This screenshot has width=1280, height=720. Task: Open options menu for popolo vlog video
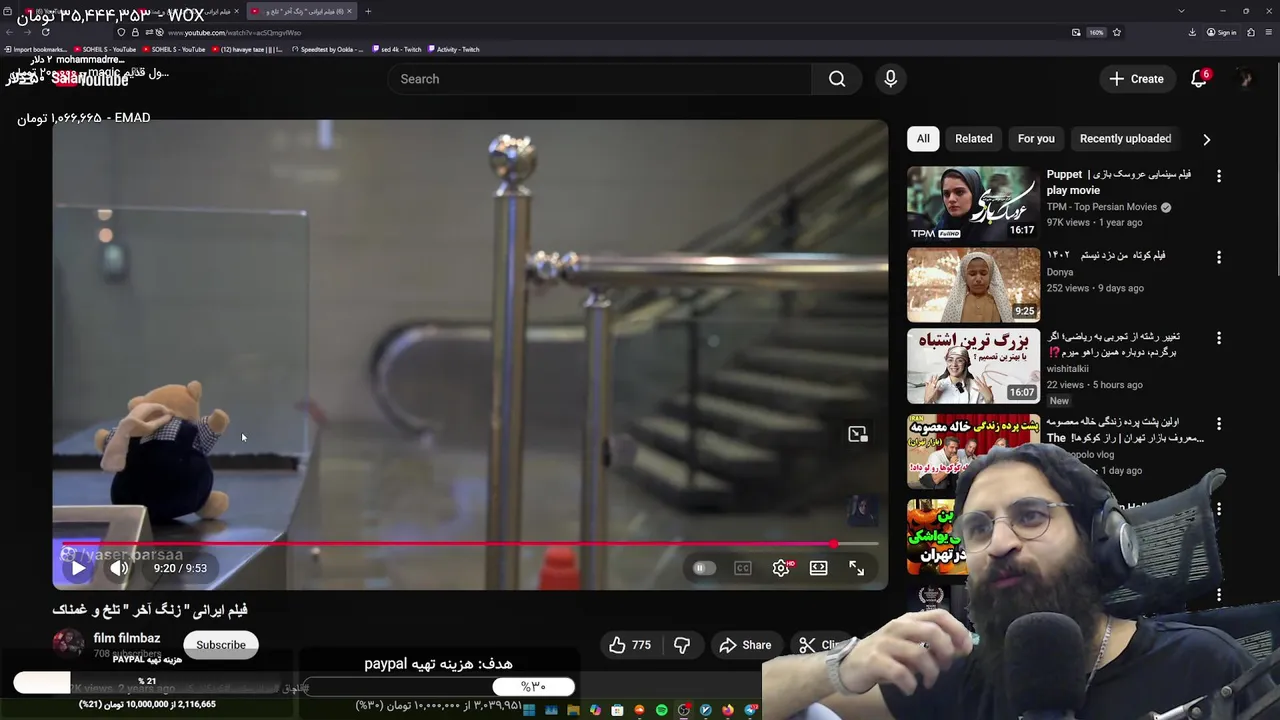pos(1218,423)
